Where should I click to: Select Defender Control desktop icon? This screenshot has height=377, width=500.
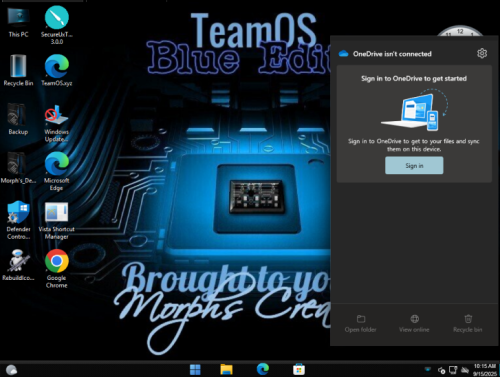(x=18, y=220)
